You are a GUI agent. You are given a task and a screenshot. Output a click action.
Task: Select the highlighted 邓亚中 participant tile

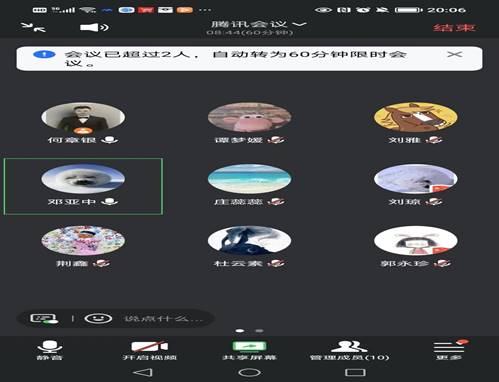coord(83,186)
